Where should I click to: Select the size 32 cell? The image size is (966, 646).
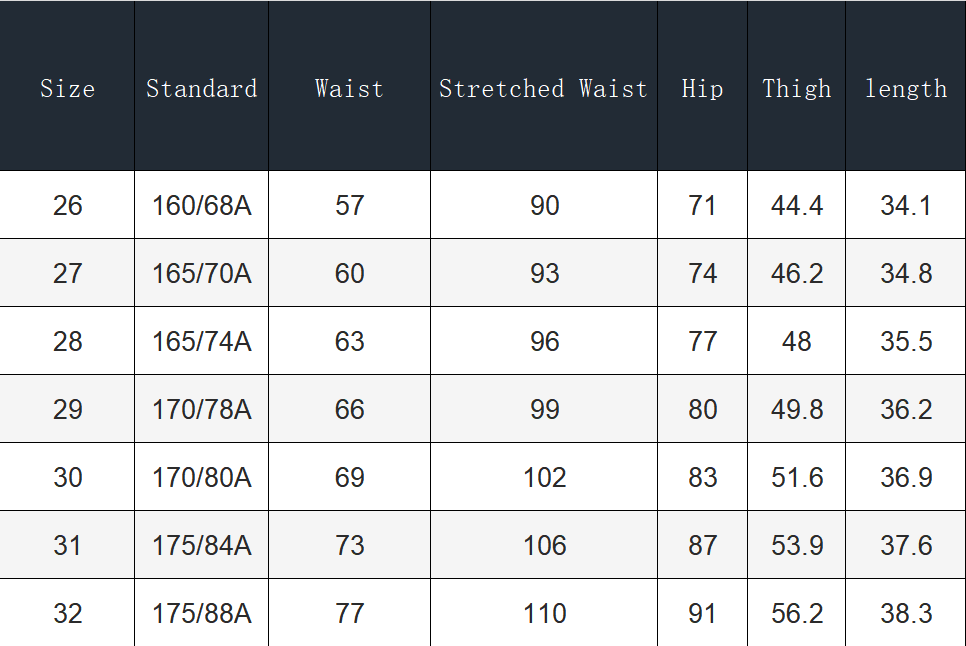(x=67, y=614)
